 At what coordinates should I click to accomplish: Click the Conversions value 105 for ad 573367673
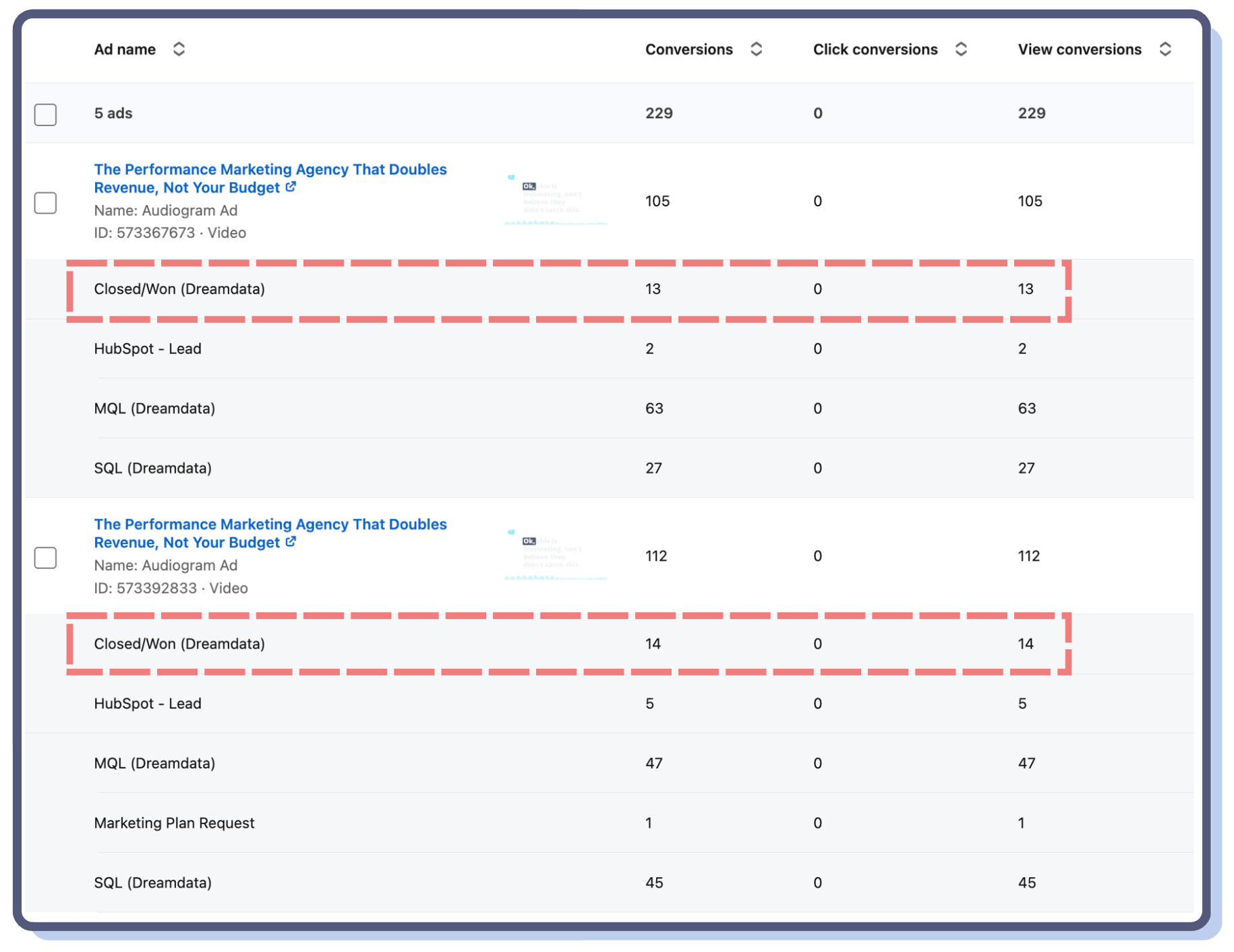(657, 201)
